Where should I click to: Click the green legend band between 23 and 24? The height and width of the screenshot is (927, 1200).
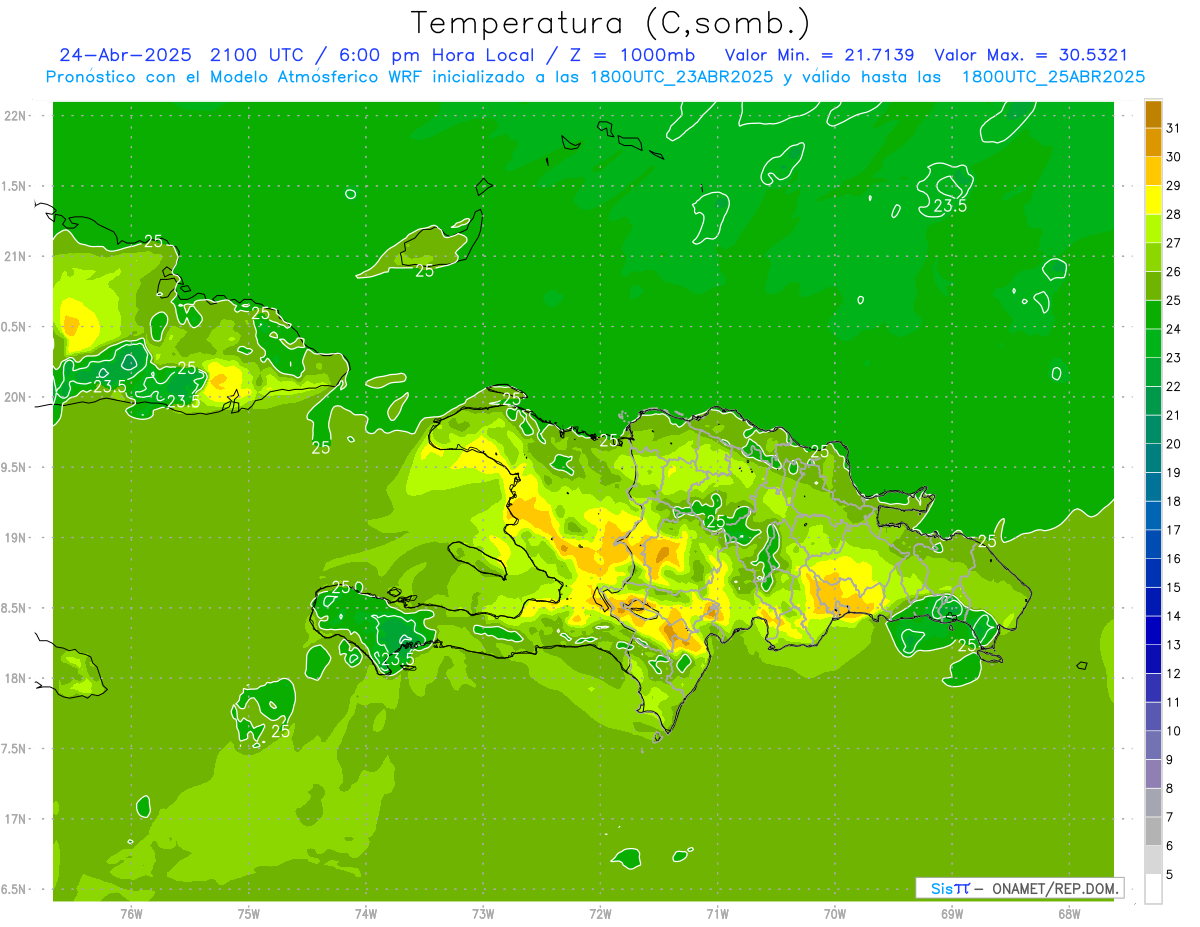pos(1154,344)
